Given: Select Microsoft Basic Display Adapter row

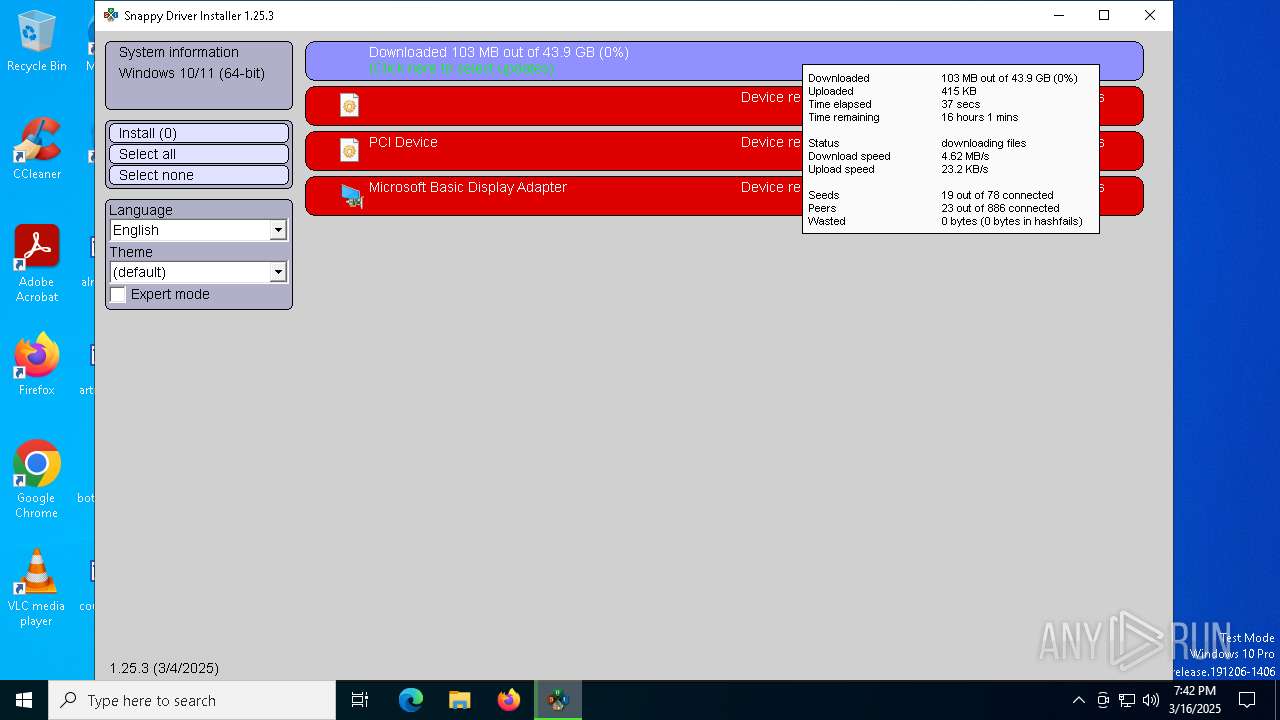Looking at the screenshot, I should pos(724,196).
